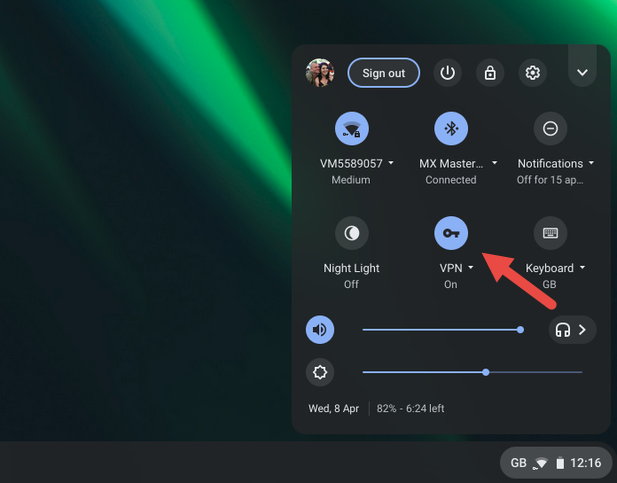
Task: Click the 12:16 clock in shelf
Action: click(586, 463)
